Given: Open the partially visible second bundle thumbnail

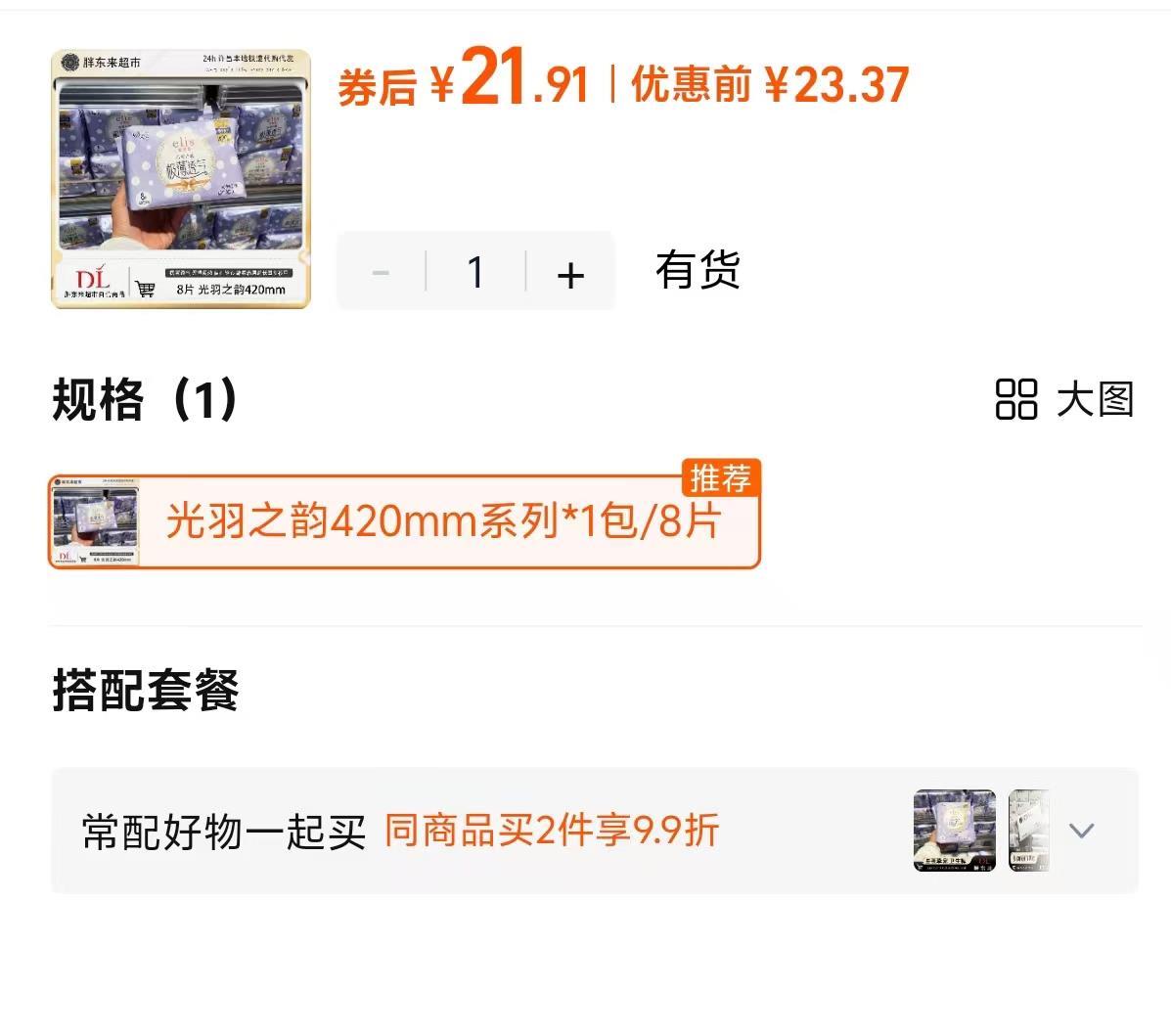Looking at the screenshot, I should [1028, 830].
